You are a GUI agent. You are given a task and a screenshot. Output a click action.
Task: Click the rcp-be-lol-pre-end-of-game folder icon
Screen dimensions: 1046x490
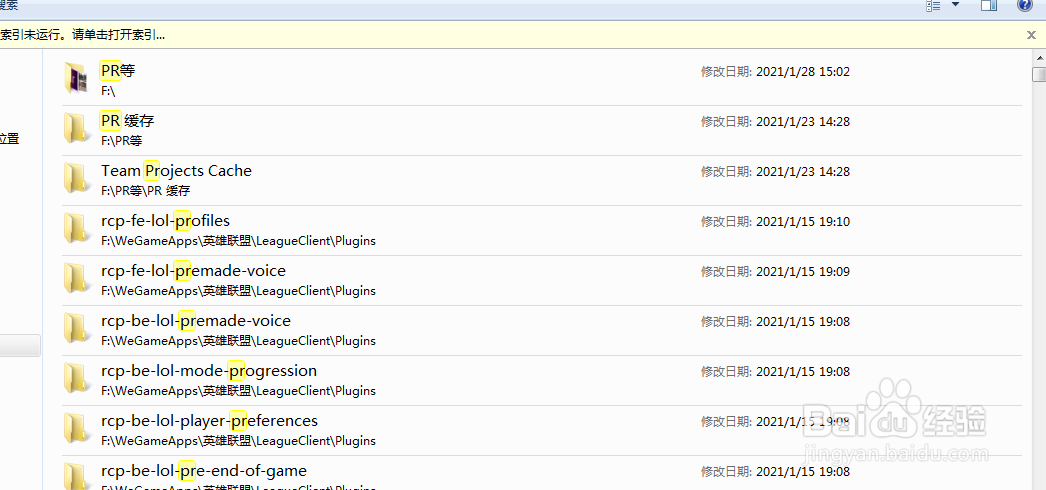point(75,477)
